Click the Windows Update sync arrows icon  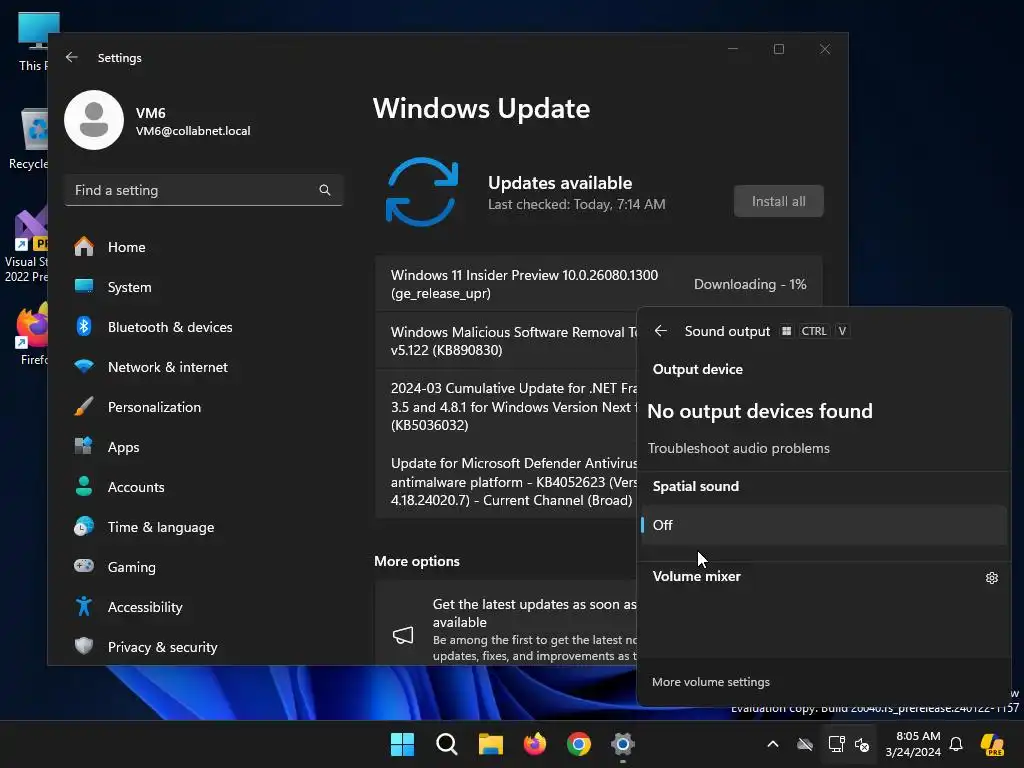(x=422, y=192)
